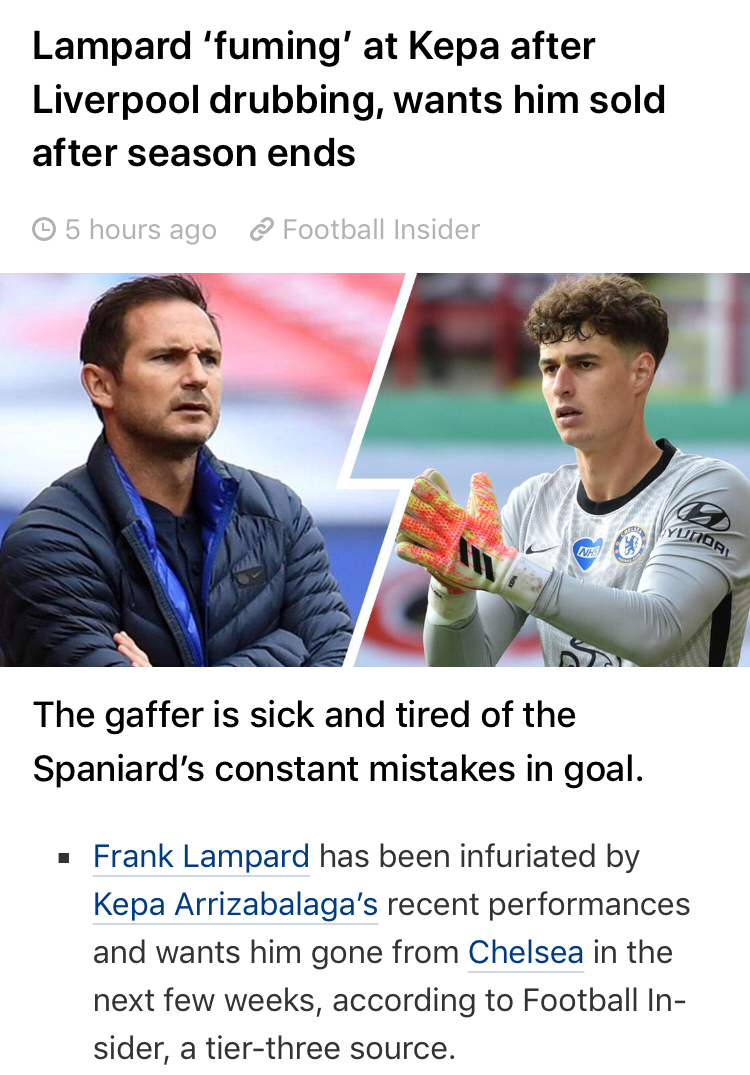Click the blue NHS heart badge on the jersey
Image resolution: width=750 pixels, height=1075 pixels.
(587, 550)
